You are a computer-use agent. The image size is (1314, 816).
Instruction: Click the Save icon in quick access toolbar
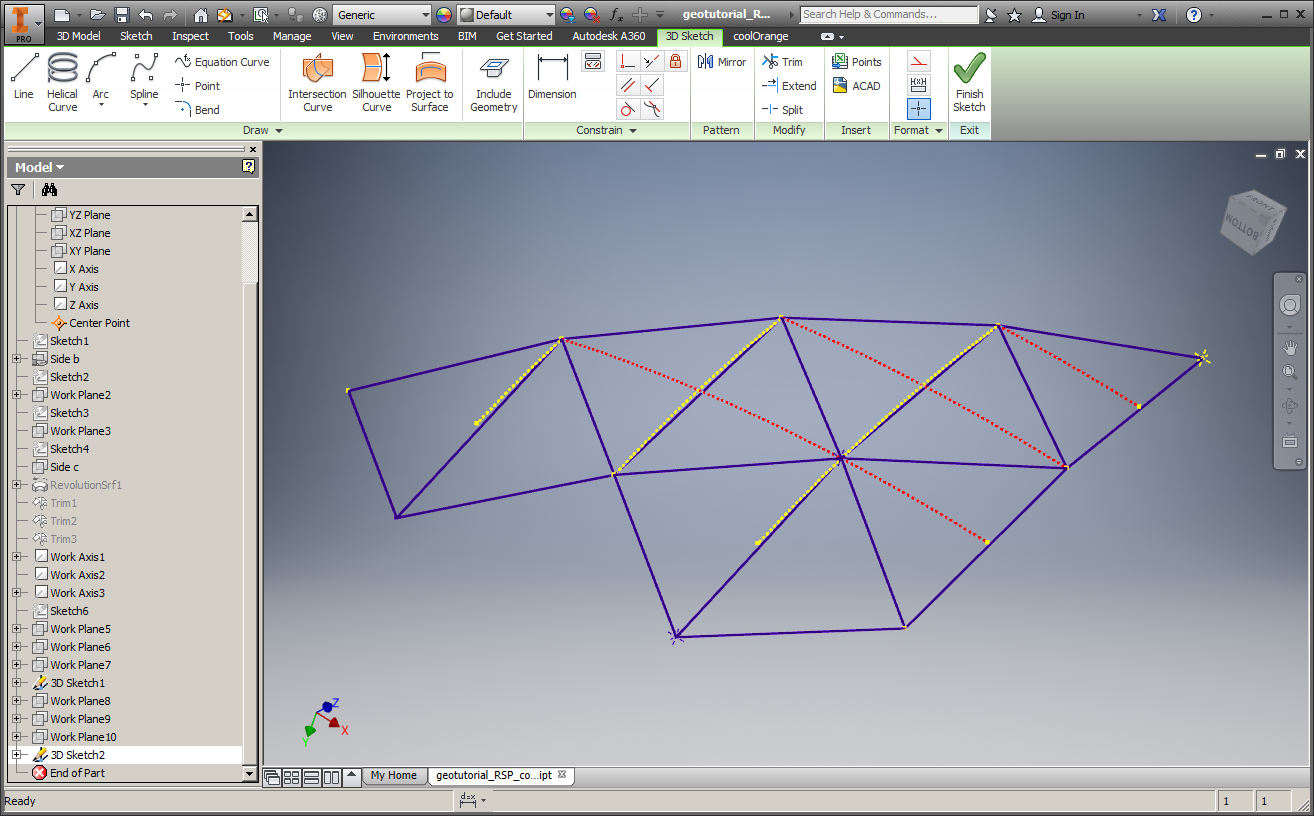point(122,15)
